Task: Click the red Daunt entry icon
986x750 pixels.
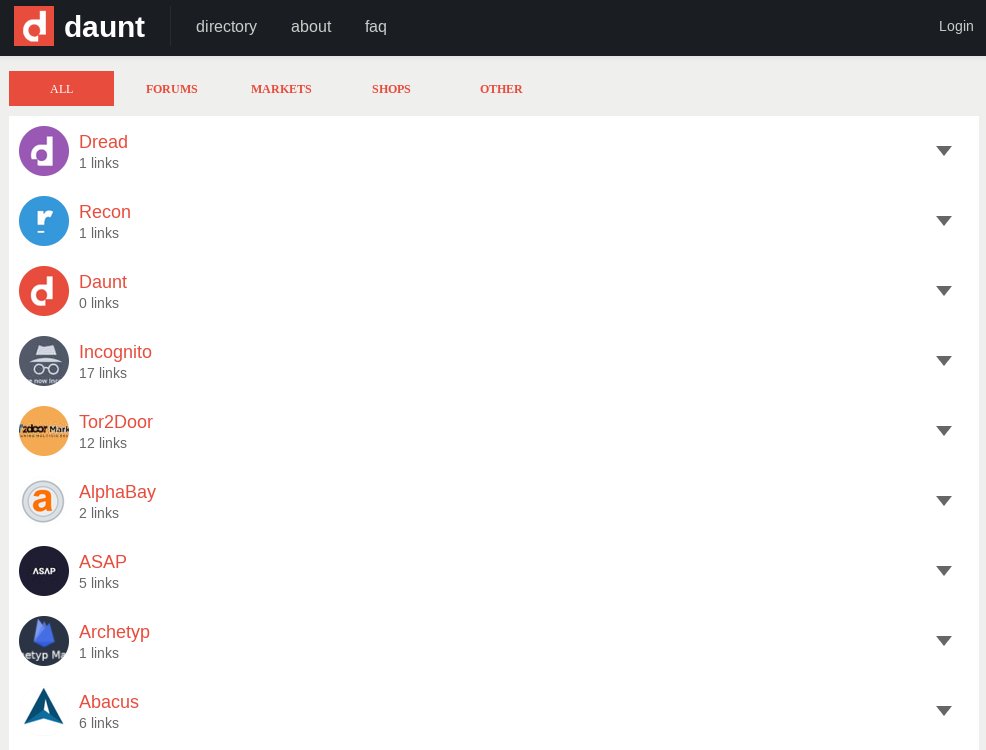Action: (43, 291)
